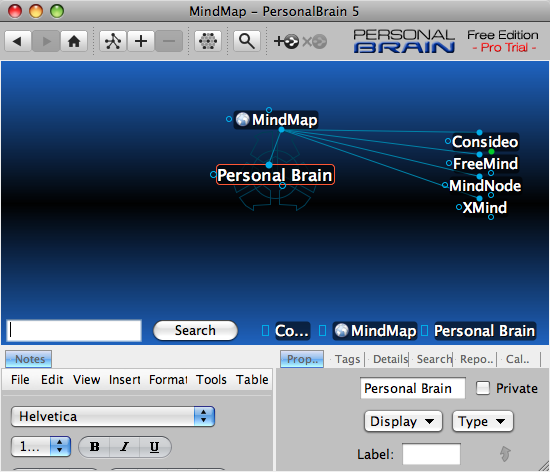Select the MindNode thought
Image resolution: width=550 pixels, height=472 pixels.
click(485, 186)
